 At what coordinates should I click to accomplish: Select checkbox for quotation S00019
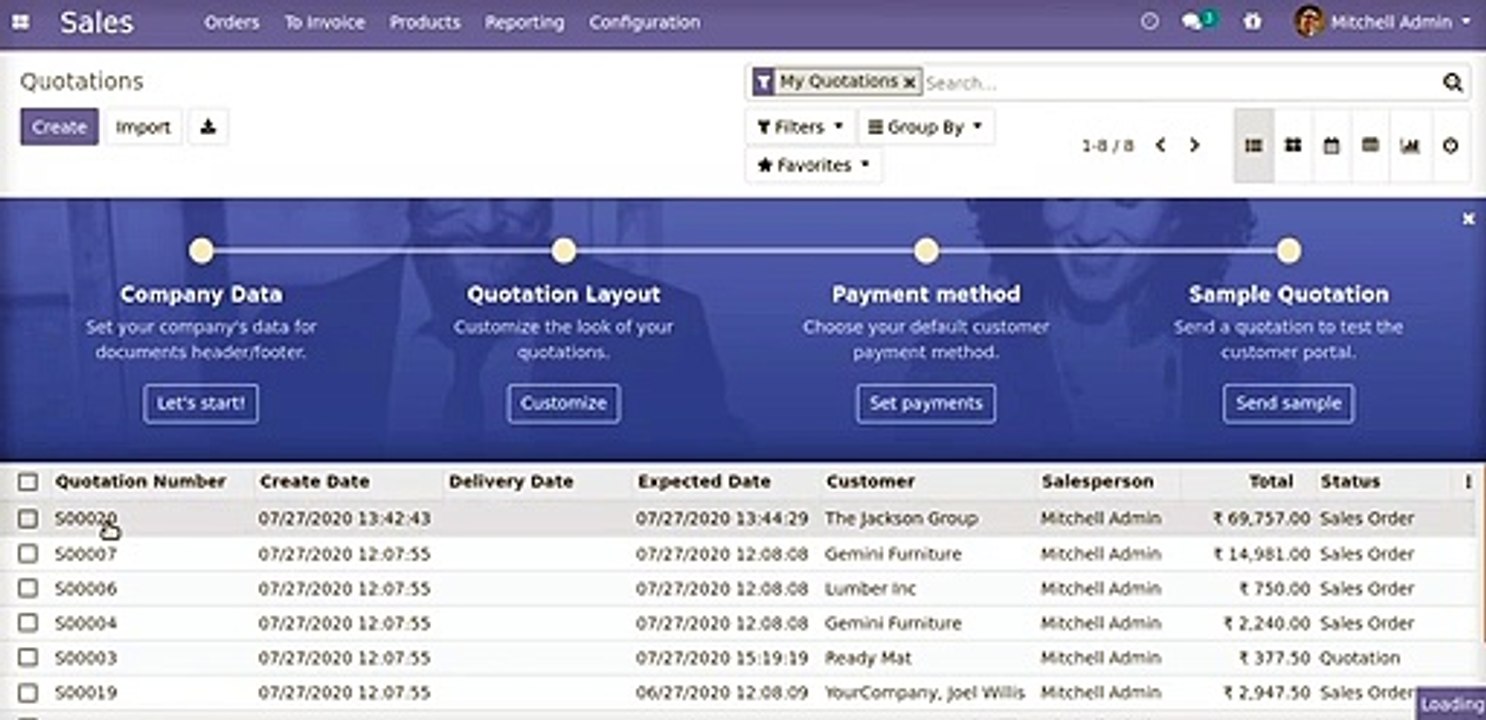coord(28,692)
